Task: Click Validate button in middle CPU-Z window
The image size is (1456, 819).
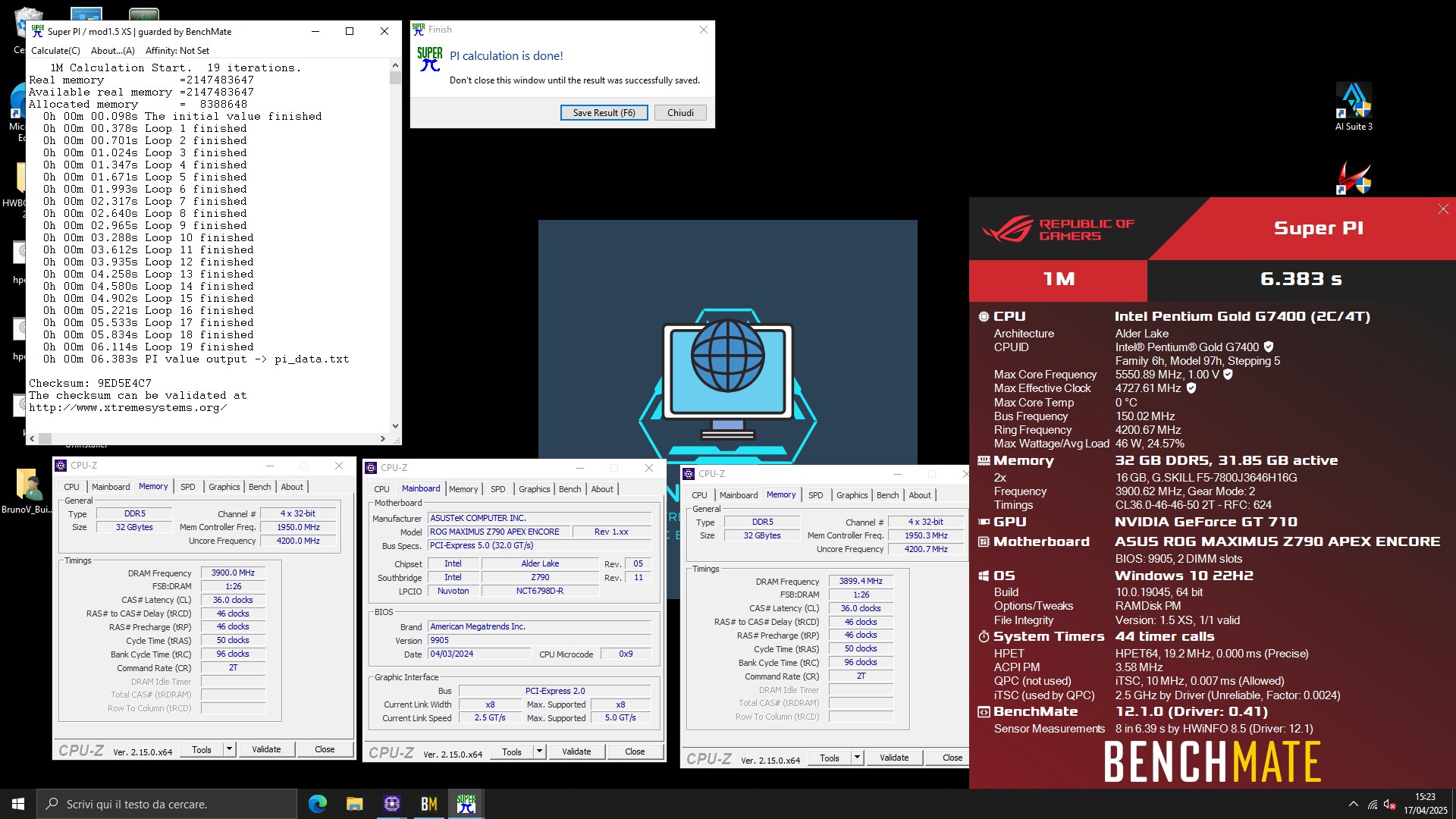Action: coord(576,752)
